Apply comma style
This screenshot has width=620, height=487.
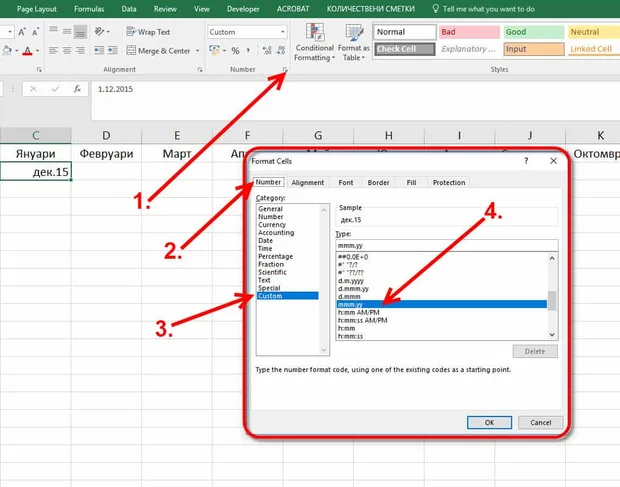click(x=248, y=51)
